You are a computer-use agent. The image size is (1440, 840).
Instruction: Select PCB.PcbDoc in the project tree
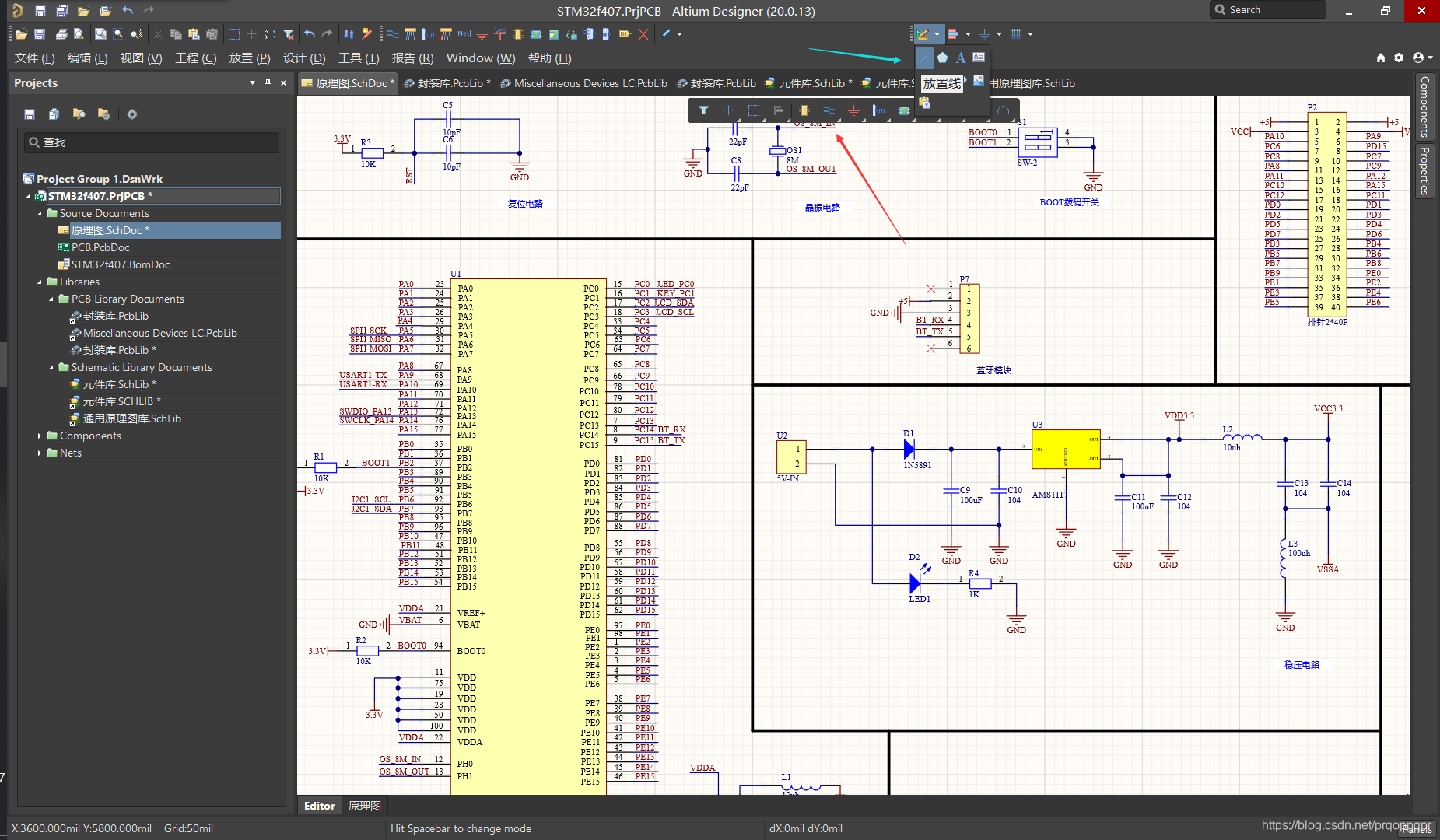100,247
